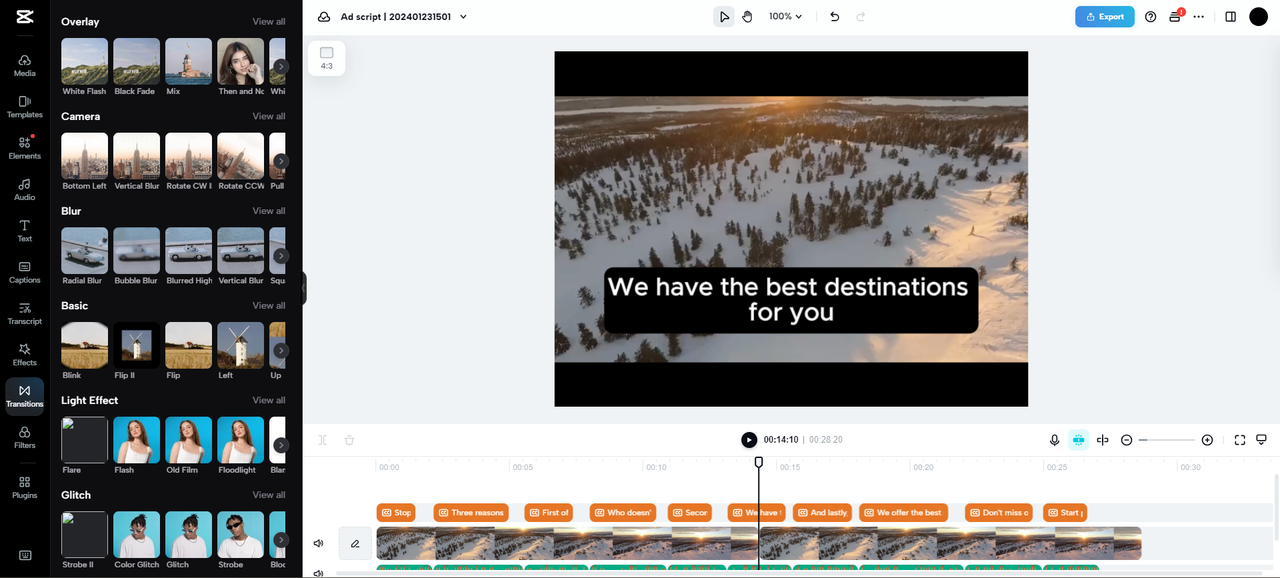This screenshot has height=578, width=1280.
Task: Toggle the highlighted timeline snapping button
Action: pos(1078,440)
